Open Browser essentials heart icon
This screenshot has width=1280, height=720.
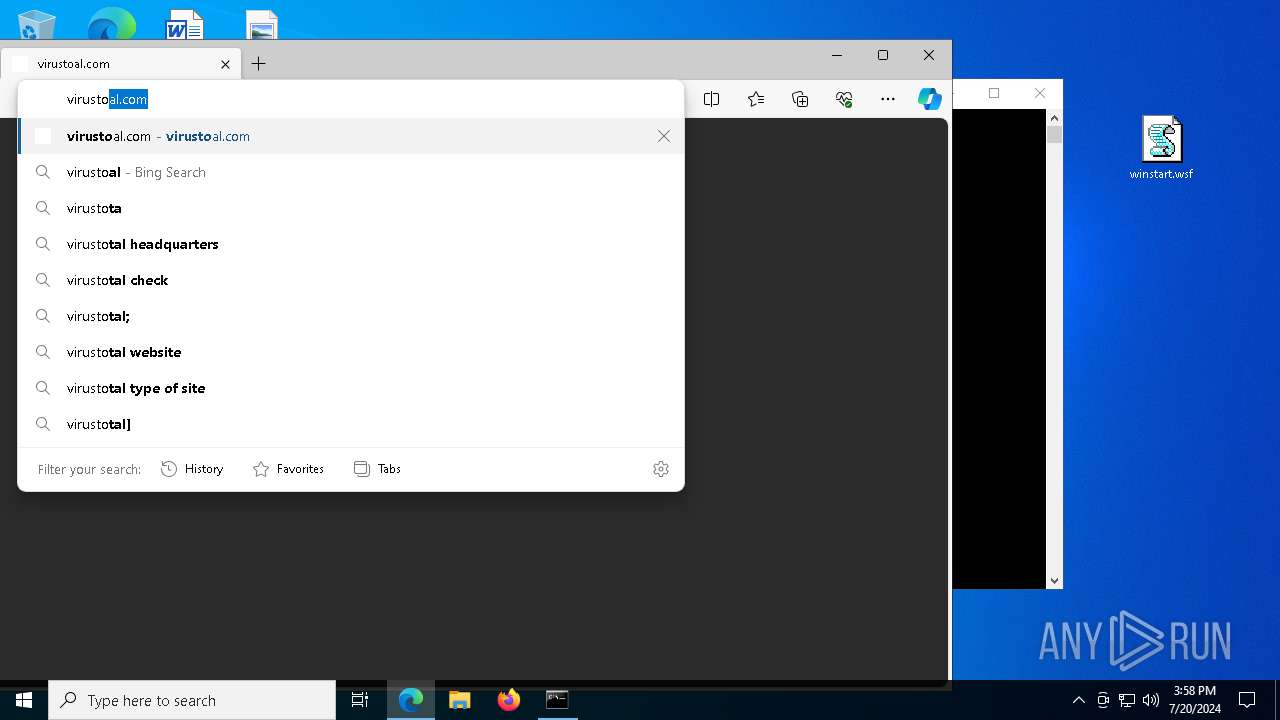click(844, 99)
